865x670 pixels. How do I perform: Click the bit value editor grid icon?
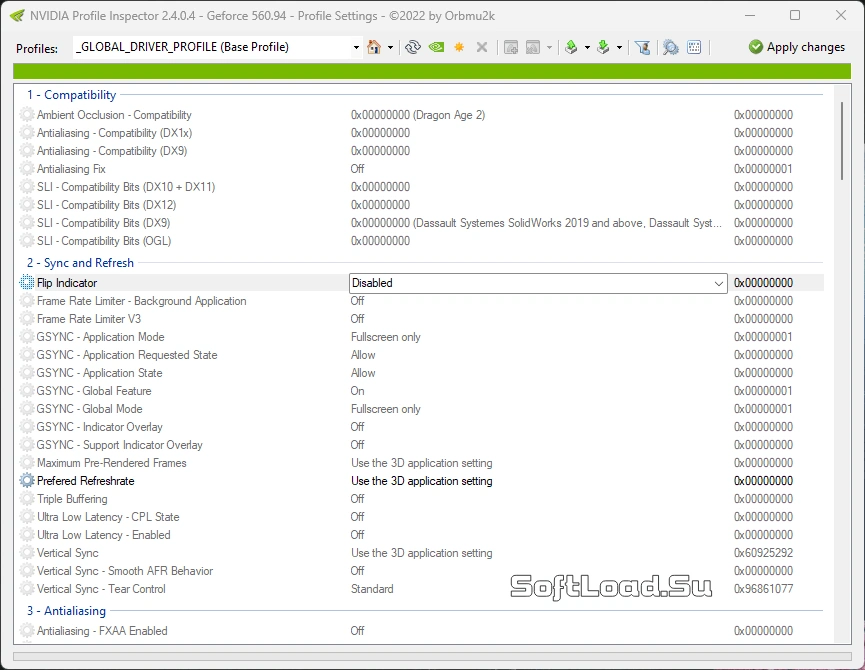click(694, 47)
